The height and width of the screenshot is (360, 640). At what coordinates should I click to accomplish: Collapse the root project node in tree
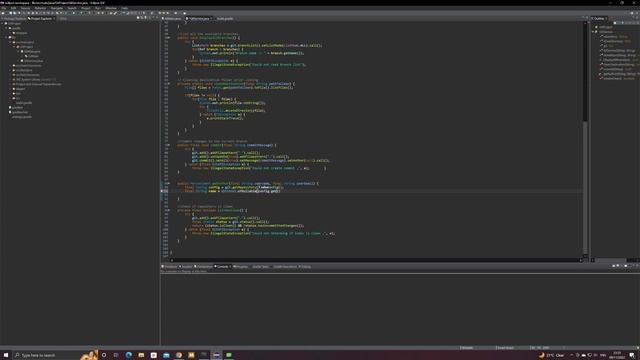coord(2,23)
